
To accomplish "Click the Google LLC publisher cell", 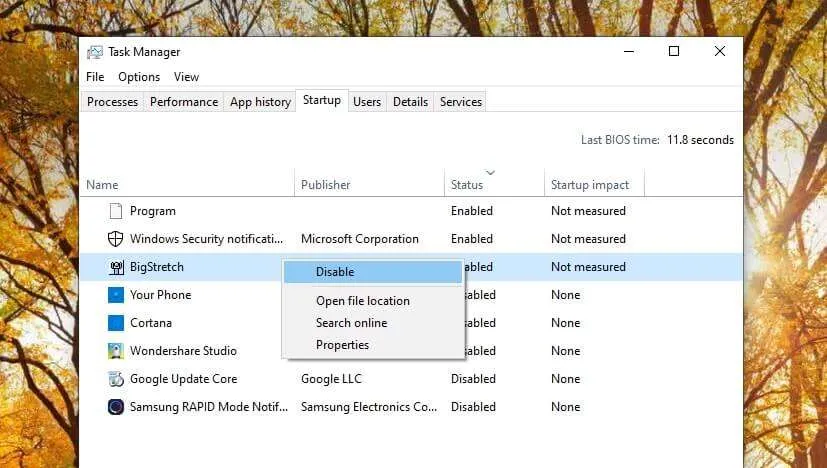I will click(x=331, y=379).
